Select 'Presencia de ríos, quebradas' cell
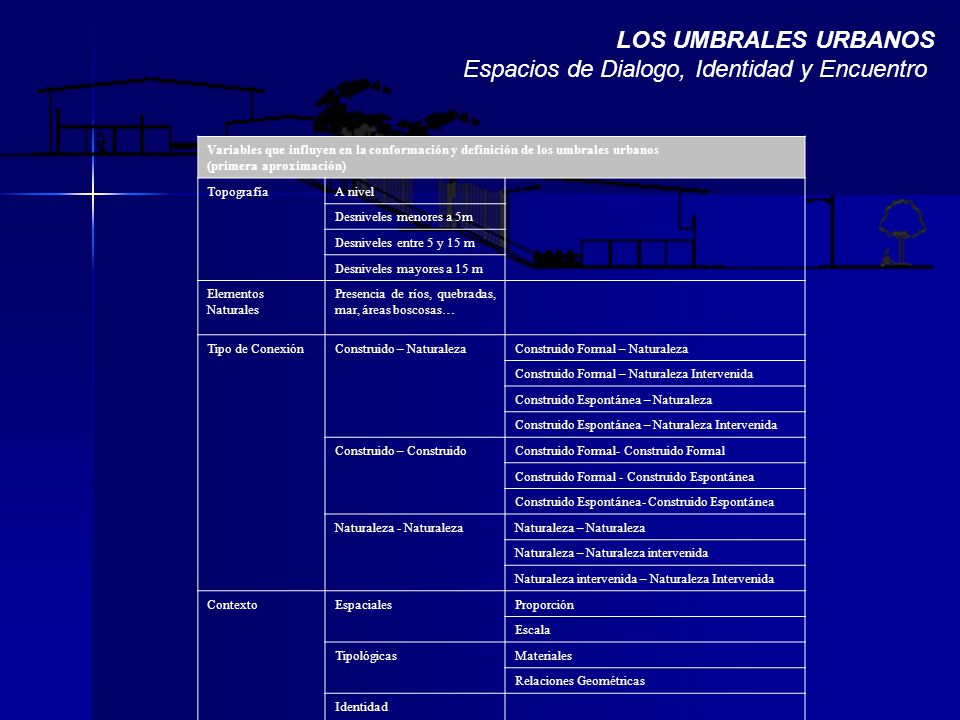Viewport: 960px width, 720px height. coord(415,307)
